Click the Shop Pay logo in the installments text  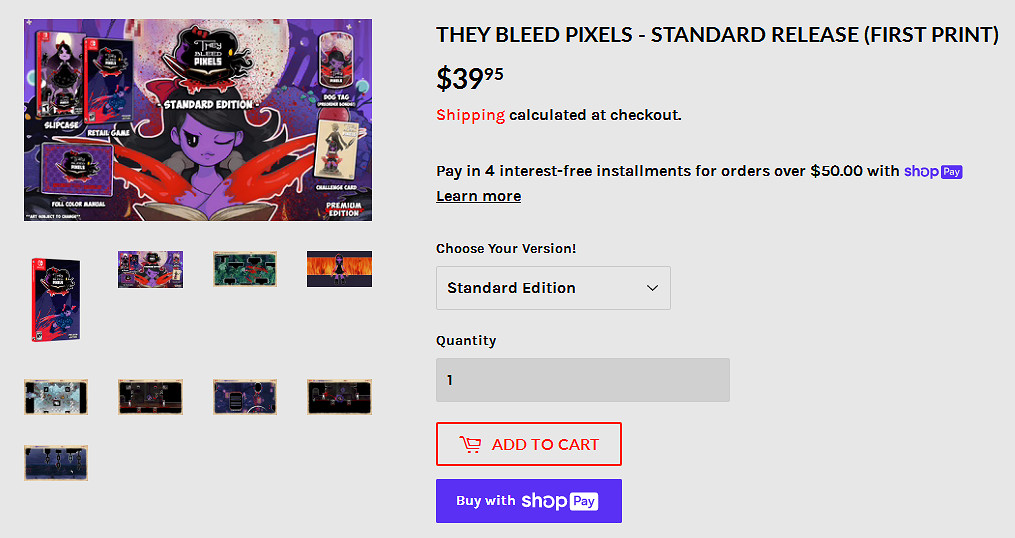(x=933, y=171)
